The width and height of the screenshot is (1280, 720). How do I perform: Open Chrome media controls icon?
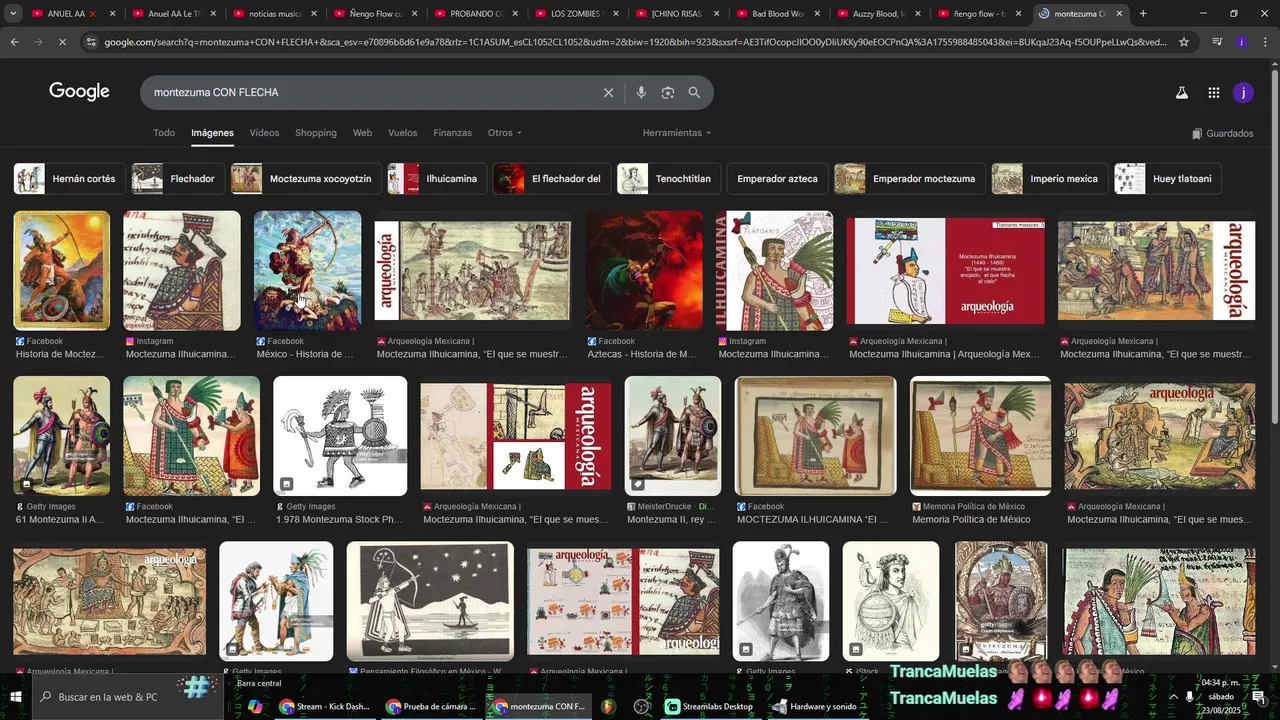pyautogui.click(x=1217, y=42)
